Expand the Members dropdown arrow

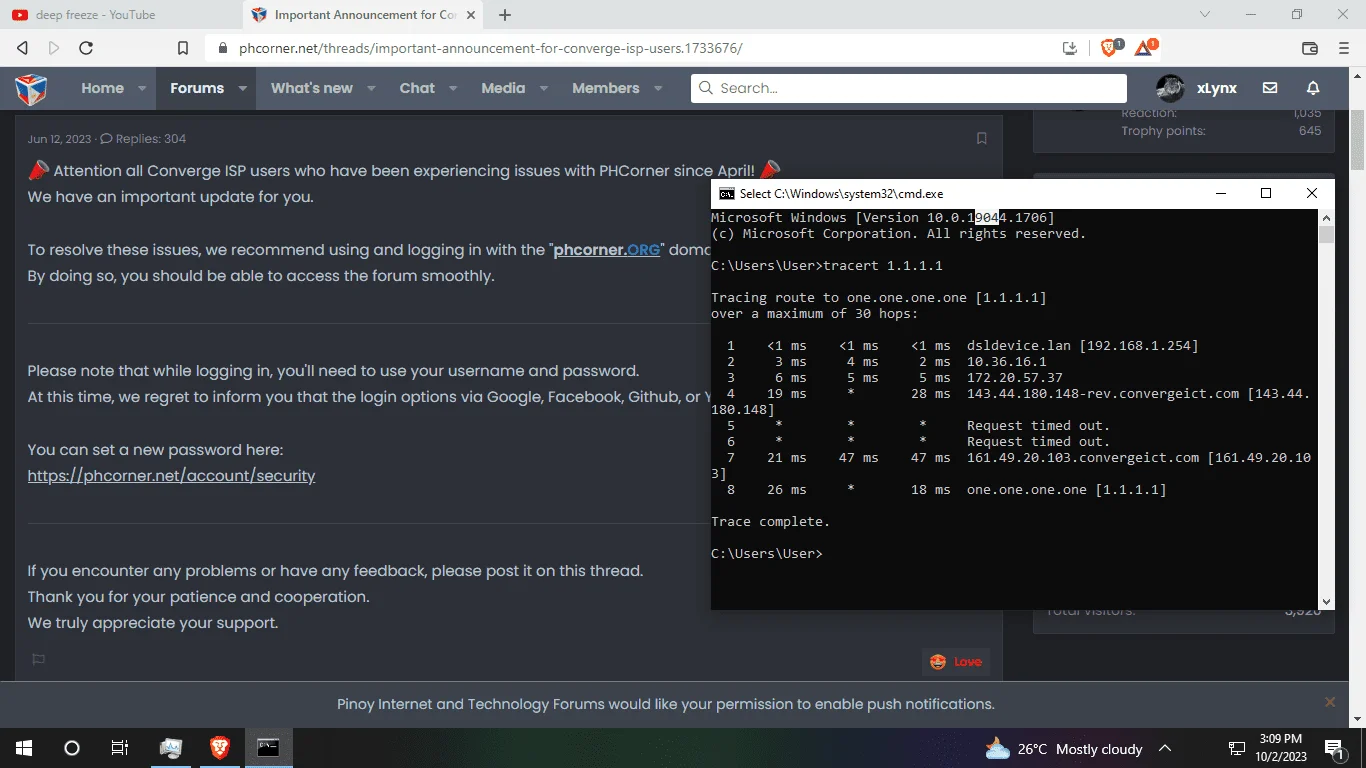658,88
